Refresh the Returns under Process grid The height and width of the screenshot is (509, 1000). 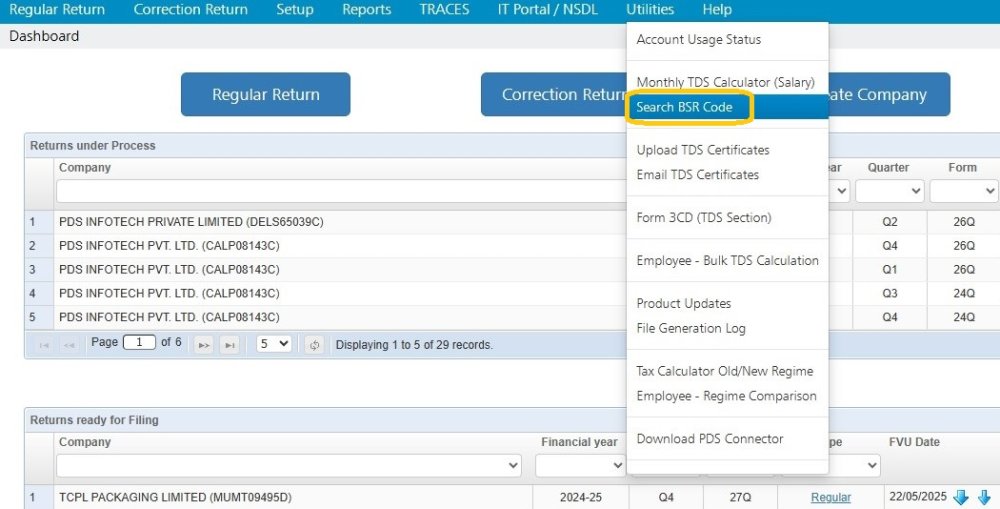click(x=314, y=345)
